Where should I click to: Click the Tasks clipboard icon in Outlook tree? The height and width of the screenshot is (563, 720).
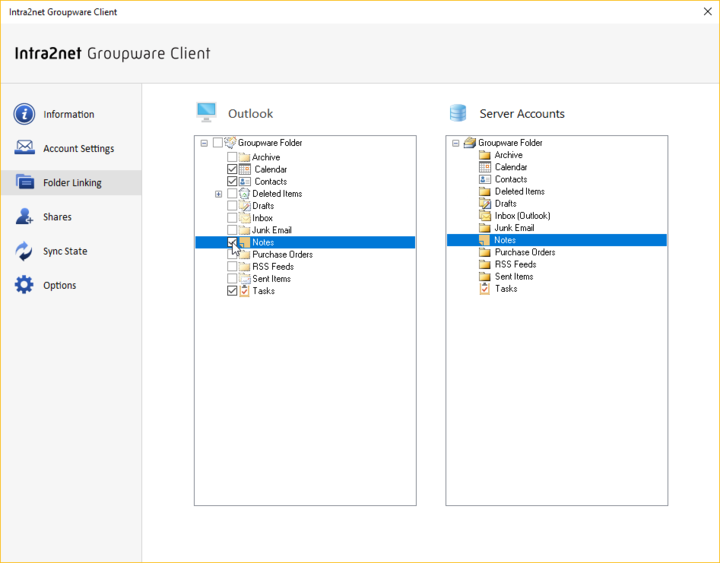tap(245, 291)
